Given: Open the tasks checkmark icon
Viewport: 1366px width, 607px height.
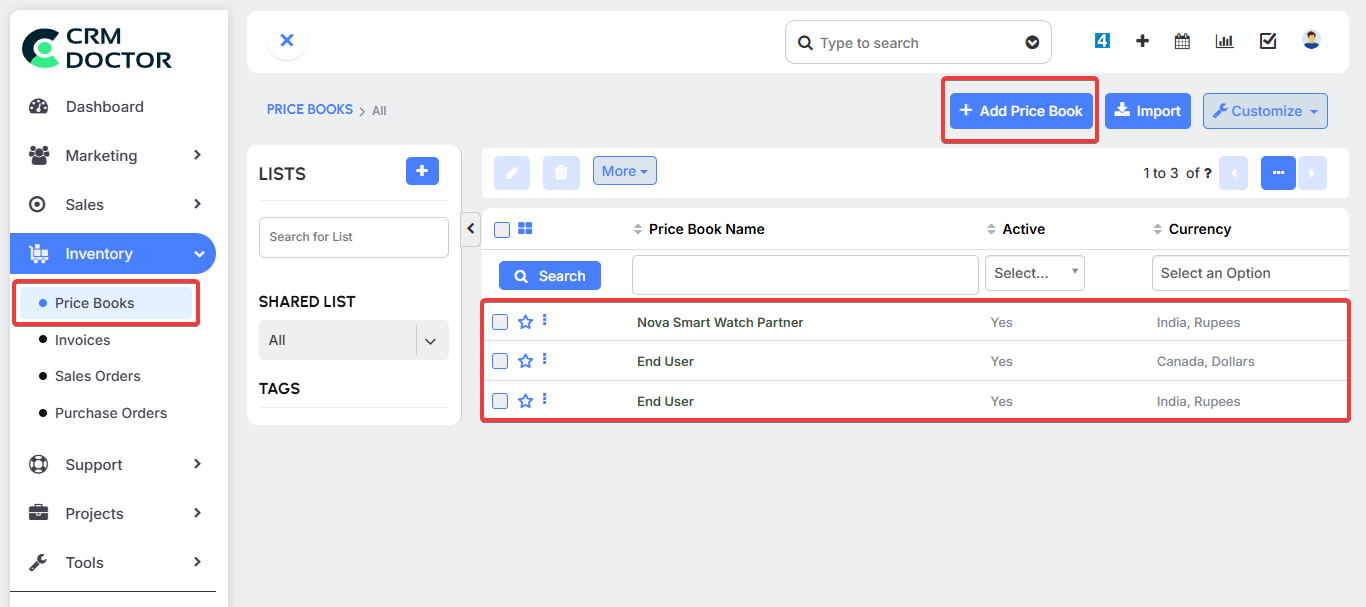Looking at the screenshot, I should tap(1268, 41).
